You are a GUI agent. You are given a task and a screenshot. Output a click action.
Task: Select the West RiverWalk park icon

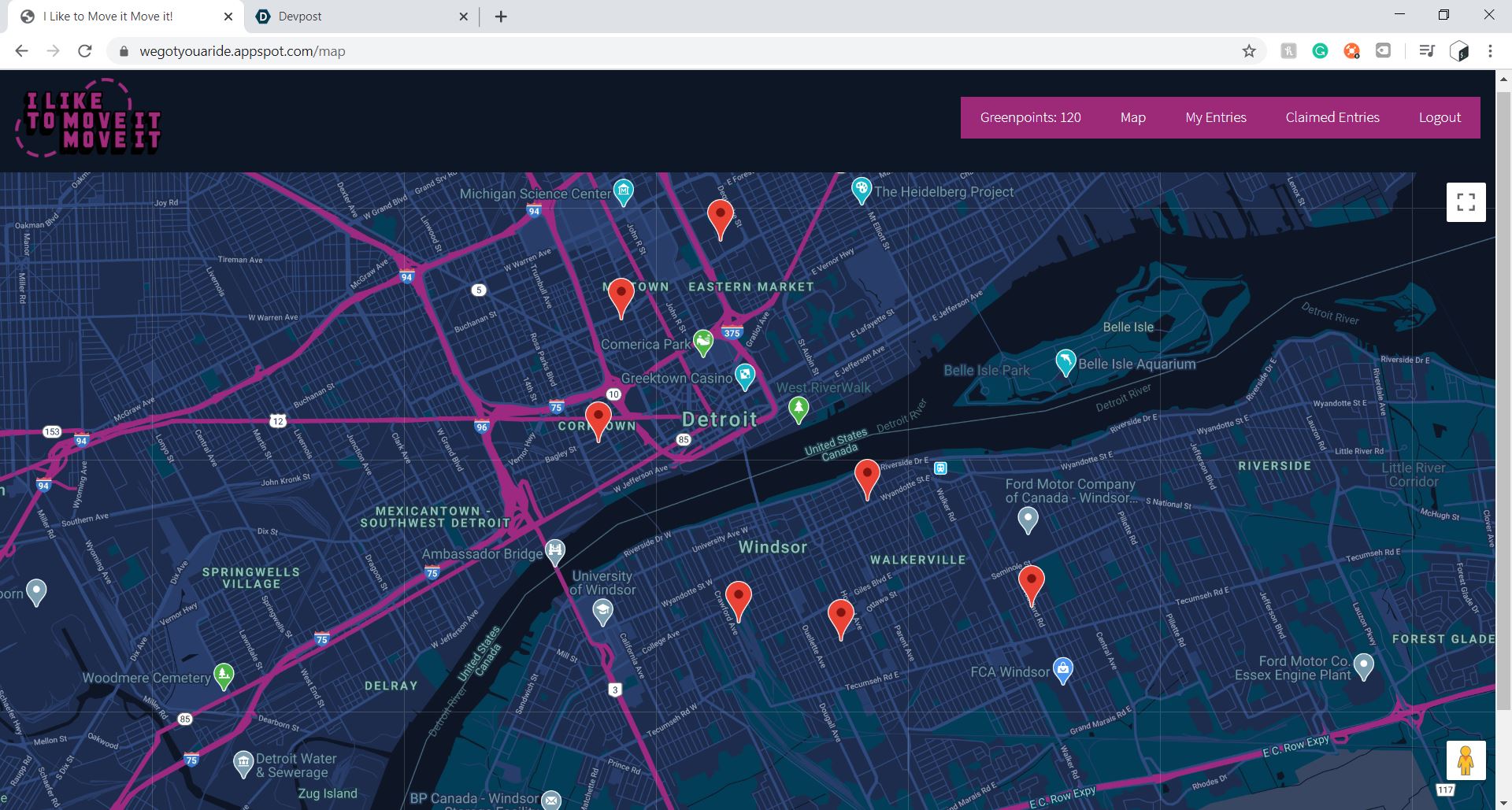[x=799, y=409]
